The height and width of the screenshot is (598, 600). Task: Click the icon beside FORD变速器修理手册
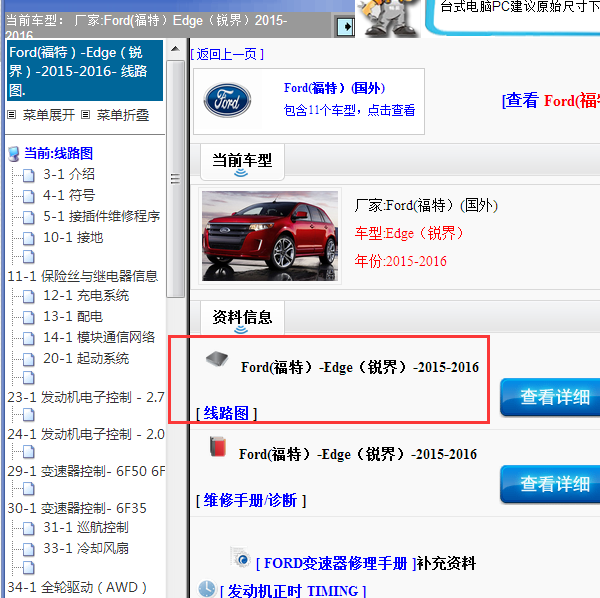240,557
